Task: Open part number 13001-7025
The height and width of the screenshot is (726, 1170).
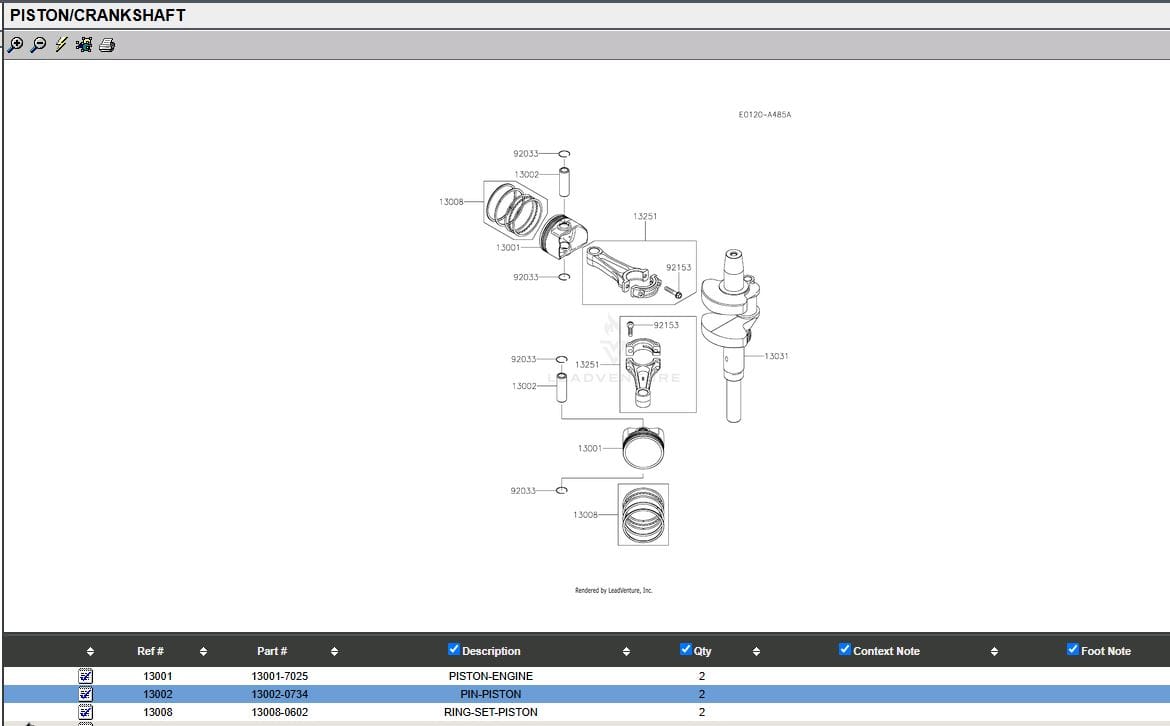Action: pyautogui.click(x=280, y=676)
